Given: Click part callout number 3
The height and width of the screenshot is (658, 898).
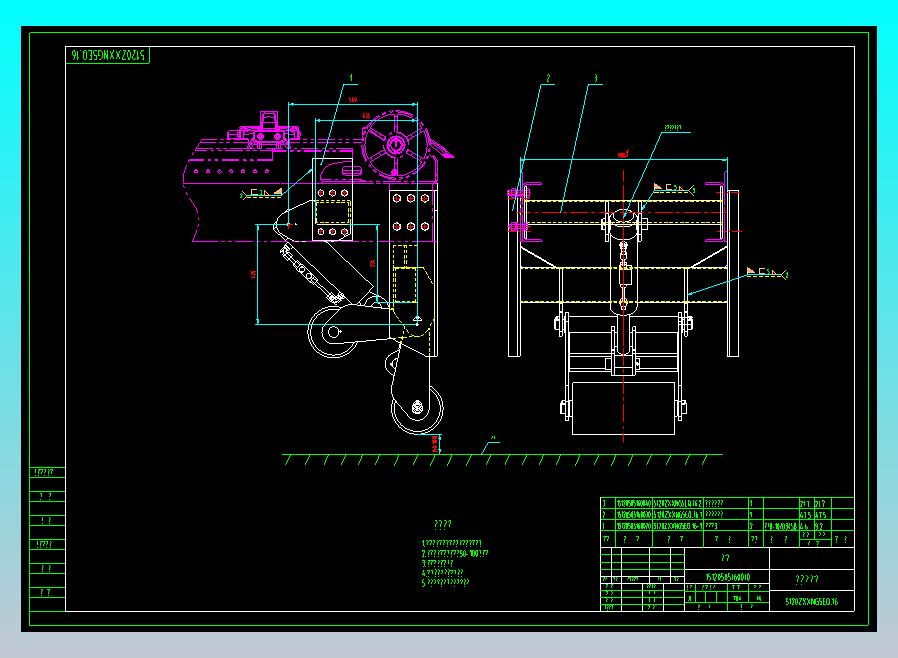Looking at the screenshot, I should (596, 78).
